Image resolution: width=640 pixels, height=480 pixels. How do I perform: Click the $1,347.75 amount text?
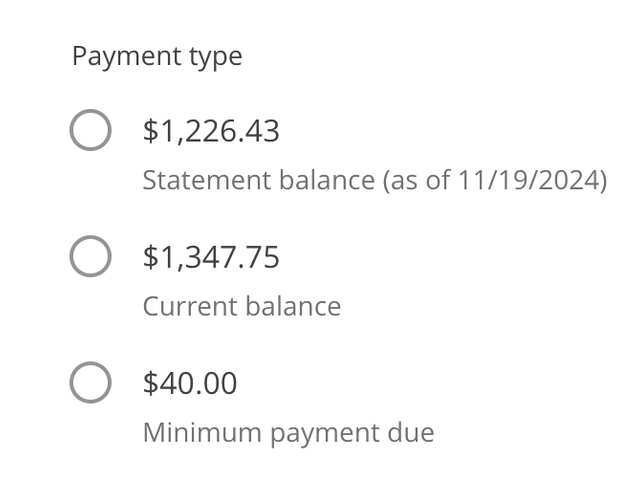tap(211, 257)
